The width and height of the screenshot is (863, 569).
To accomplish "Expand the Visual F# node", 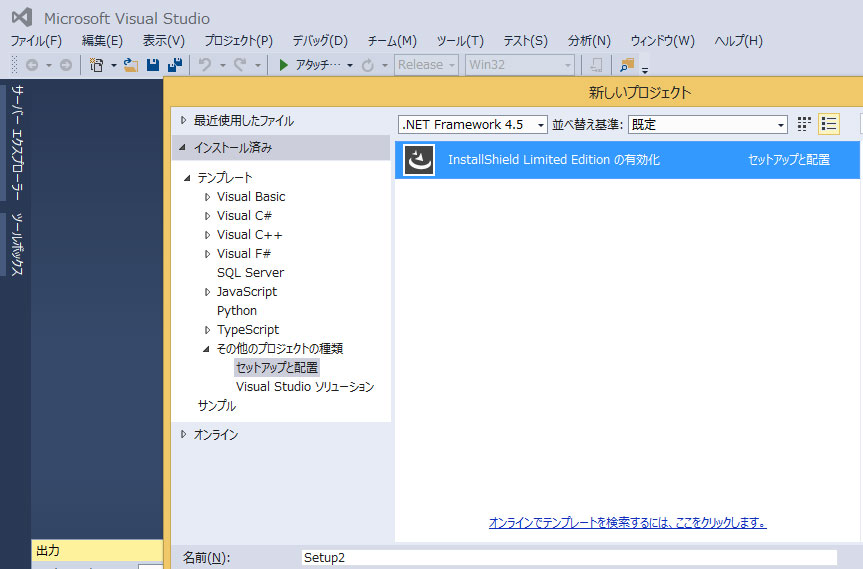I will (207, 254).
